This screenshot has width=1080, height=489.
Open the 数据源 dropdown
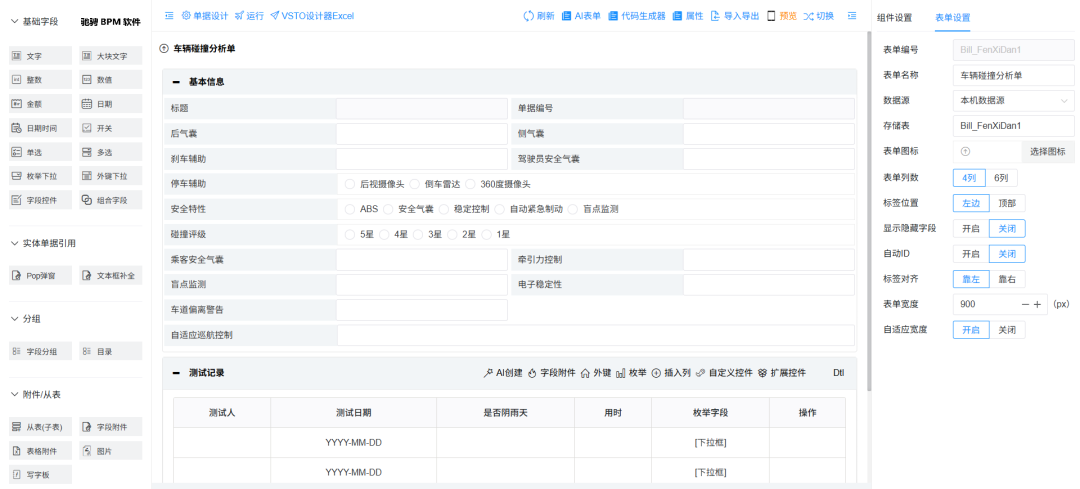(1014, 101)
